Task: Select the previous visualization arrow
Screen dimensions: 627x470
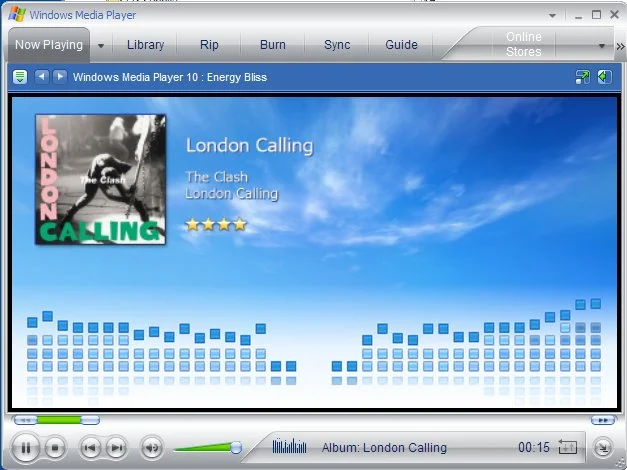Action: 42,76
